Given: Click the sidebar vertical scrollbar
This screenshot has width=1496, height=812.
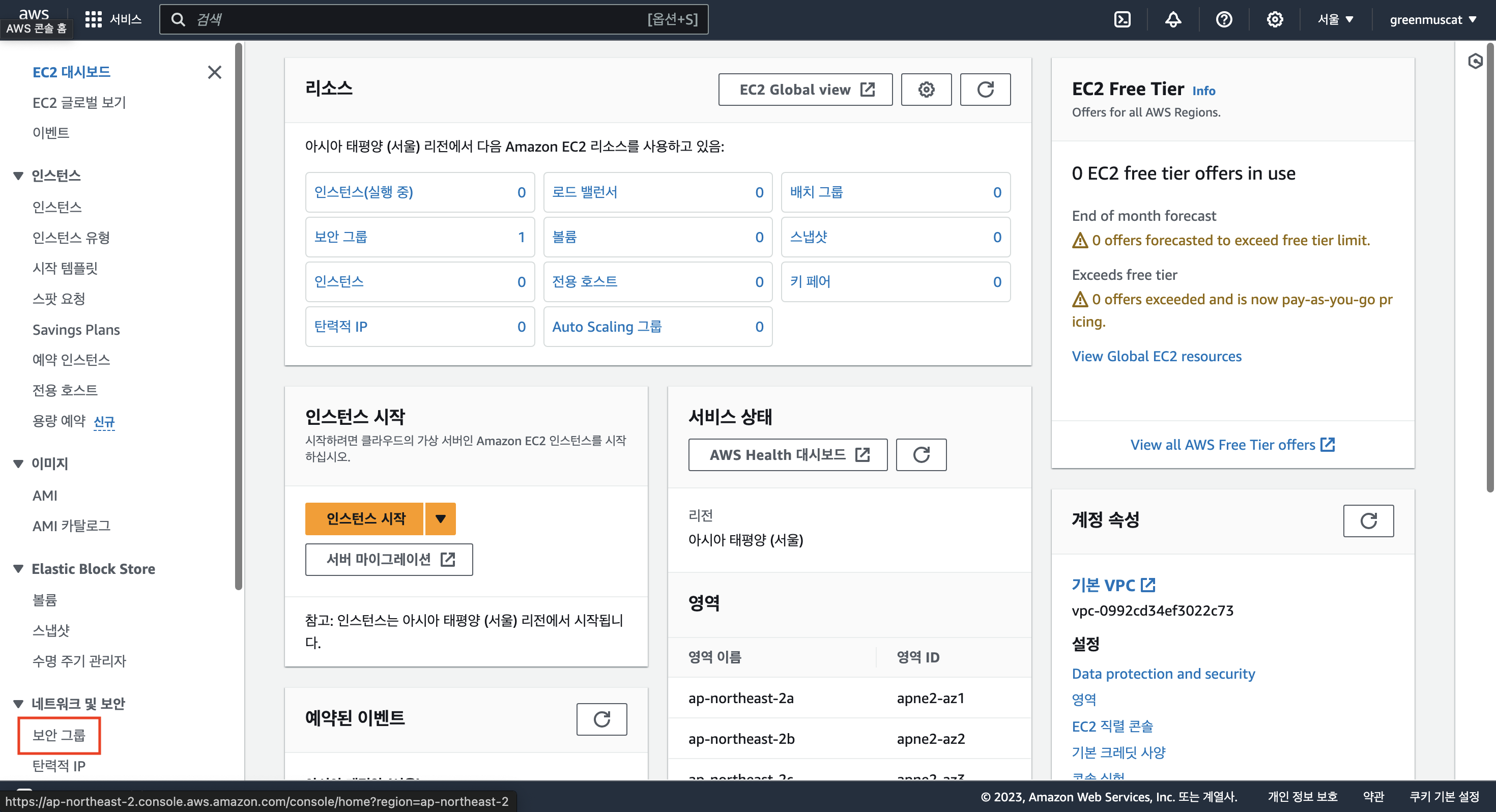Looking at the screenshot, I should pyautogui.click(x=238, y=316).
